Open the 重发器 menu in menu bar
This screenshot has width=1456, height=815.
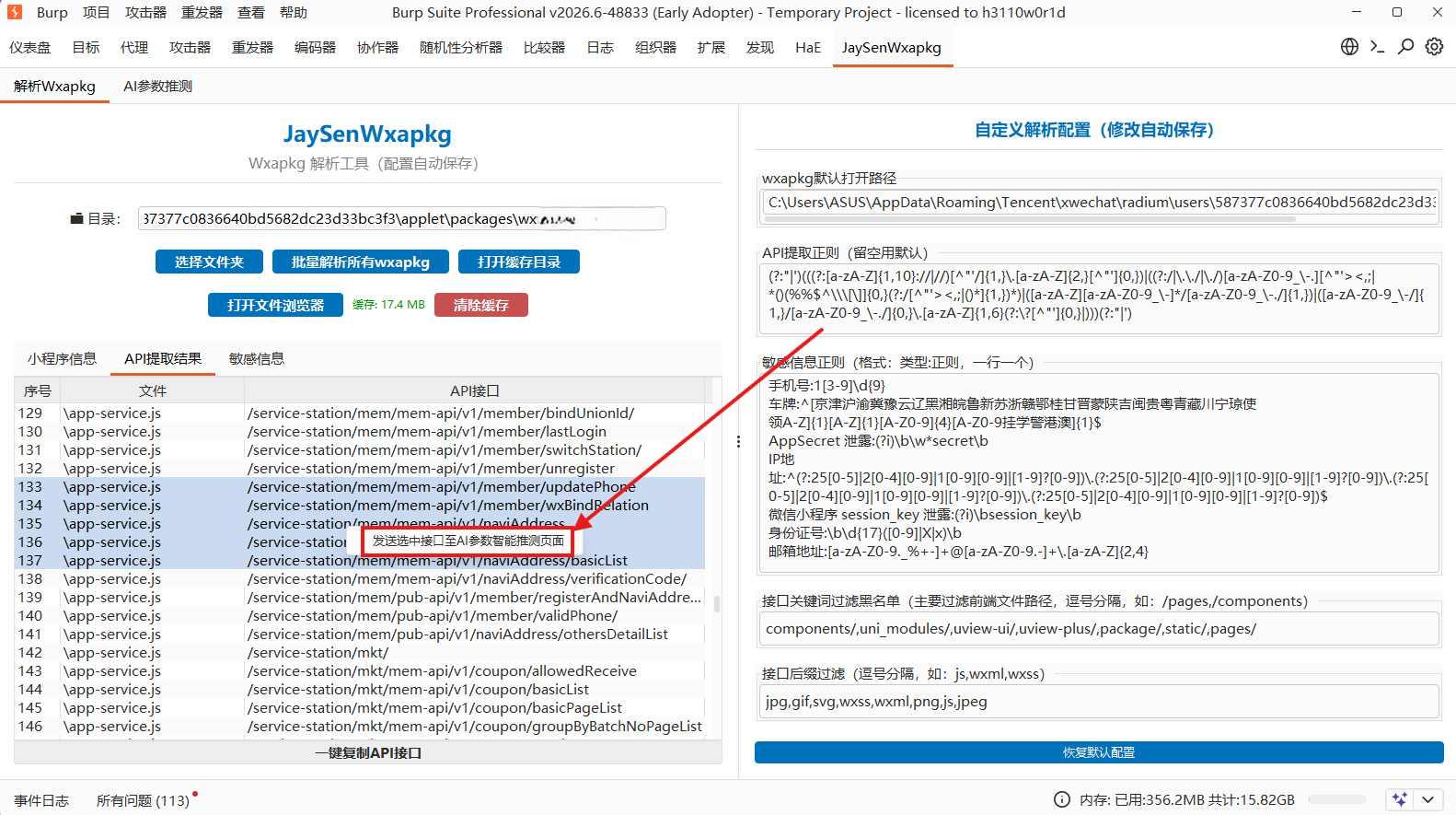[202, 12]
